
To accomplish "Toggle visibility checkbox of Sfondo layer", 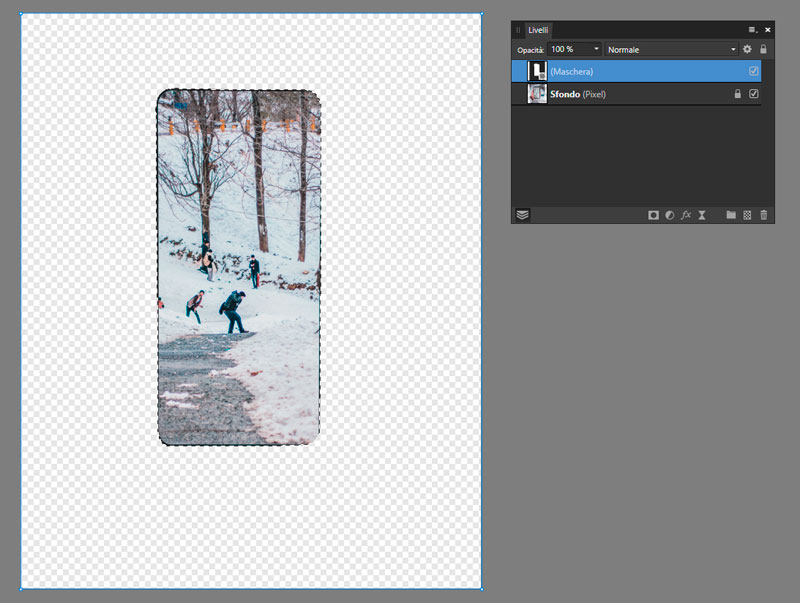I will point(754,94).
